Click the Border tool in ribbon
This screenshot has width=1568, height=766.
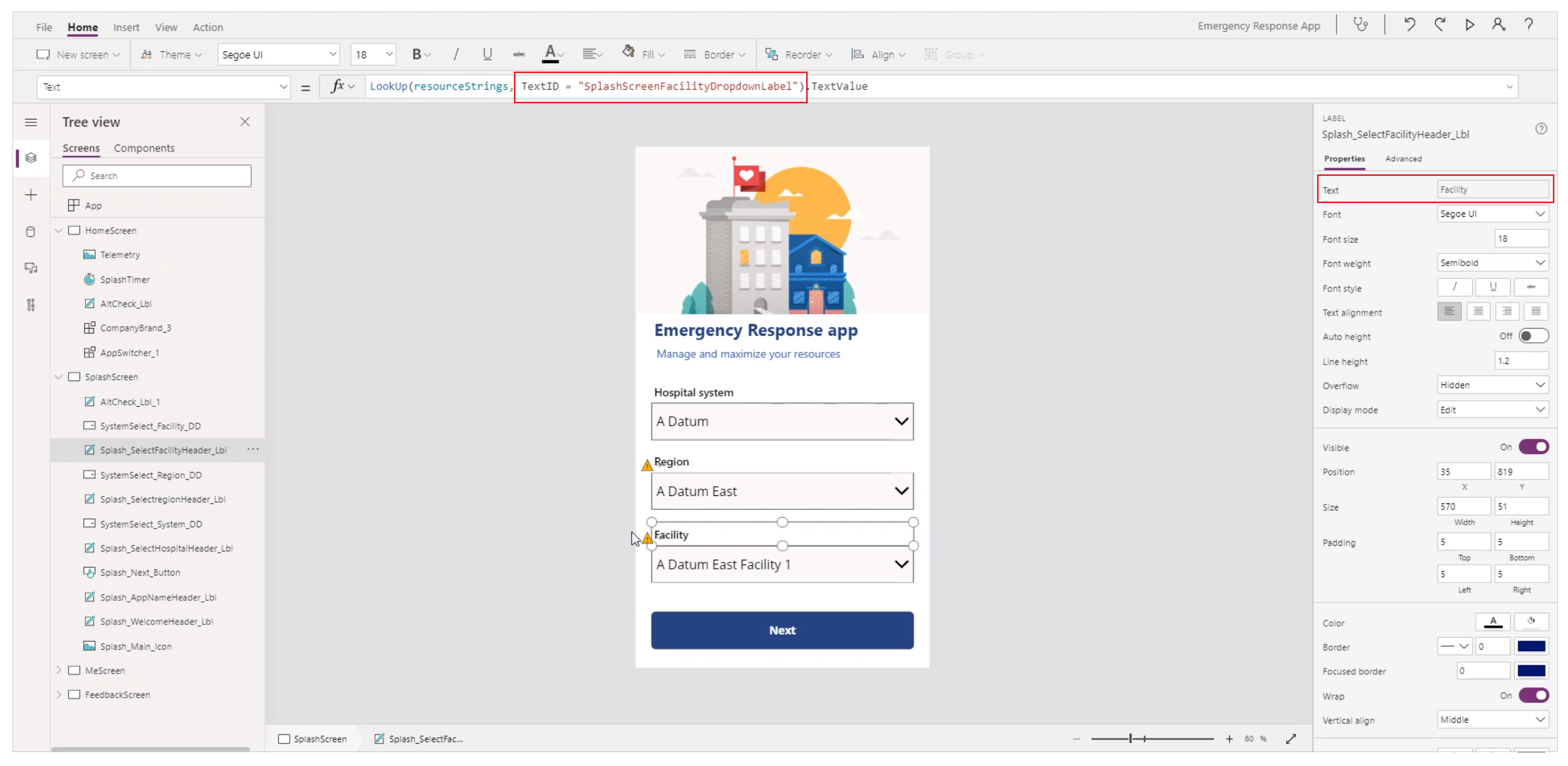click(714, 54)
